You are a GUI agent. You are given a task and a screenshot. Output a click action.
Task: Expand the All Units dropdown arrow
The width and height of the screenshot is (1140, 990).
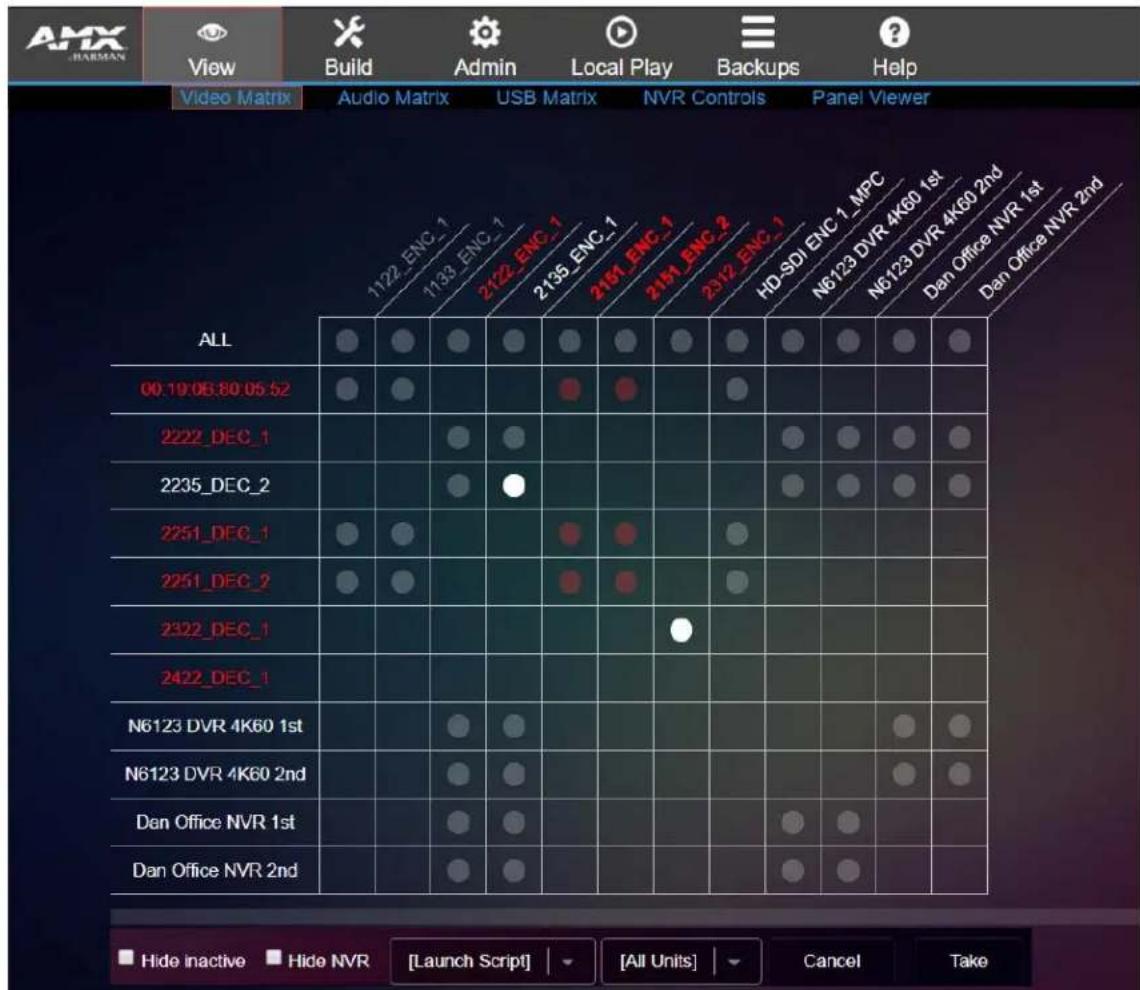734,962
